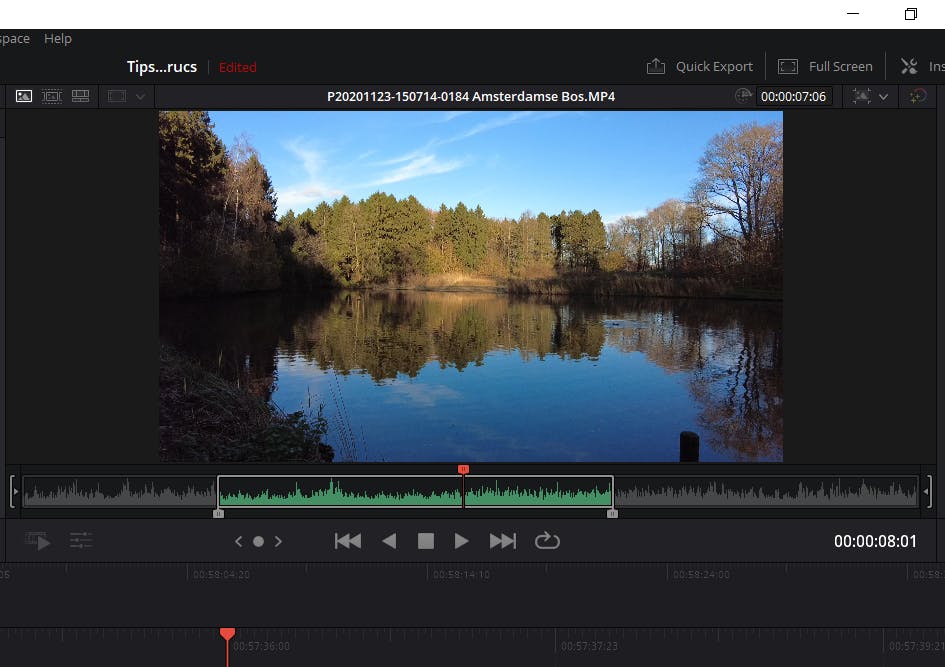Click the red timeline playhead marker

click(x=227, y=634)
